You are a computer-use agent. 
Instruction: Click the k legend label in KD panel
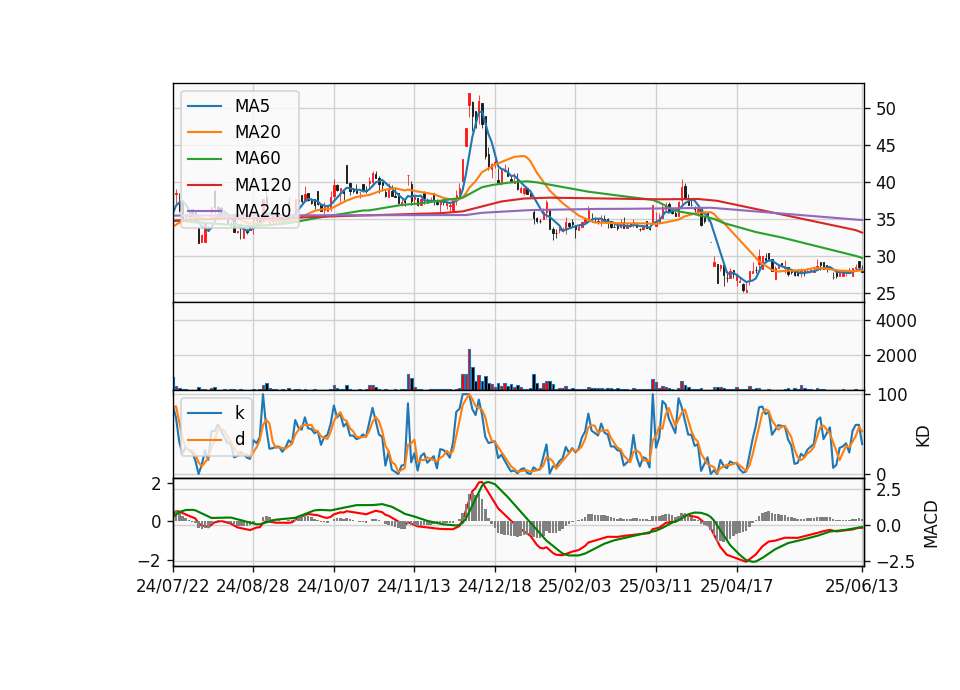point(239,412)
